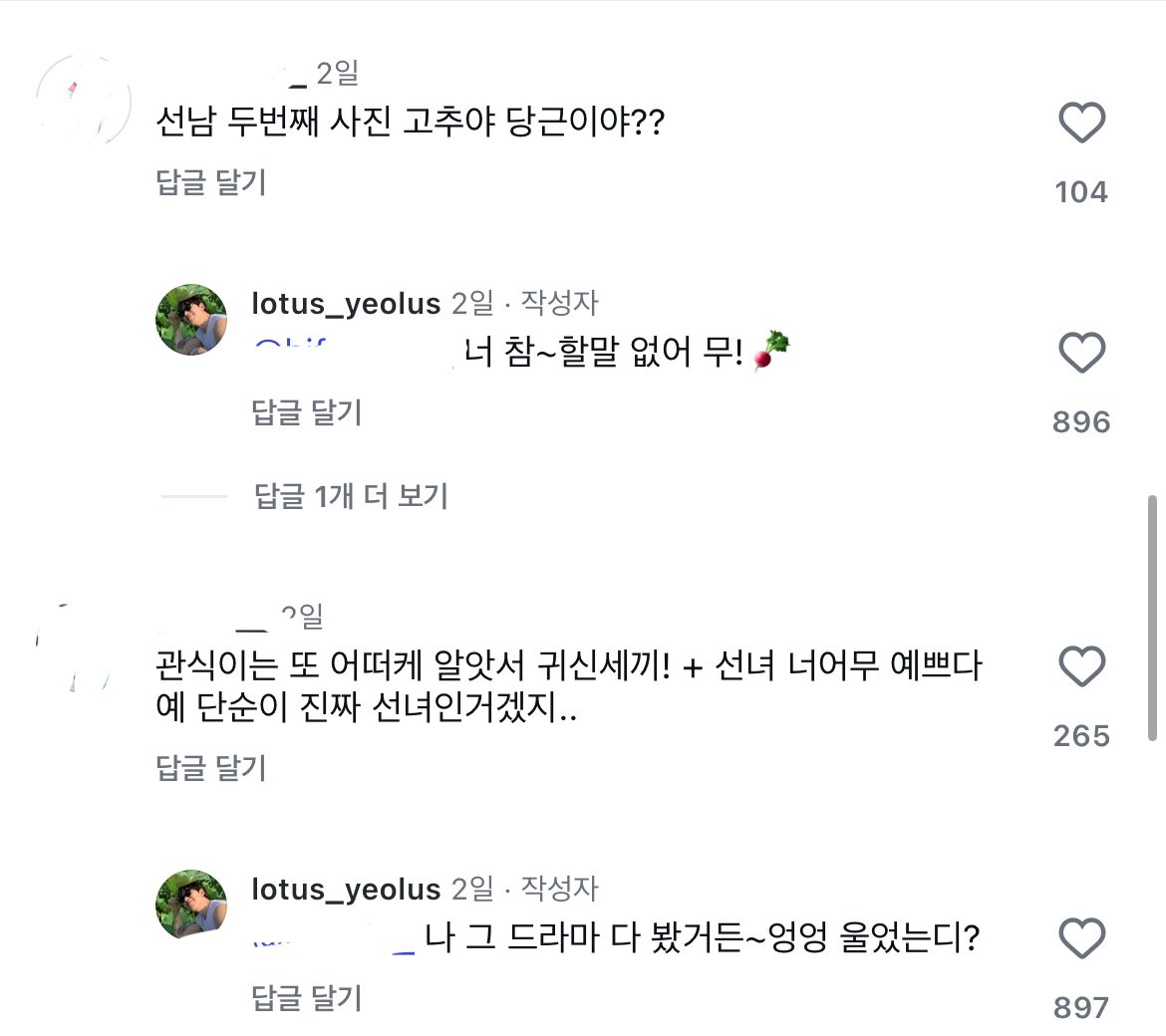This screenshot has width=1166, height=1036.
Task: View the 896 like count
Action: pyautogui.click(x=1081, y=422)
